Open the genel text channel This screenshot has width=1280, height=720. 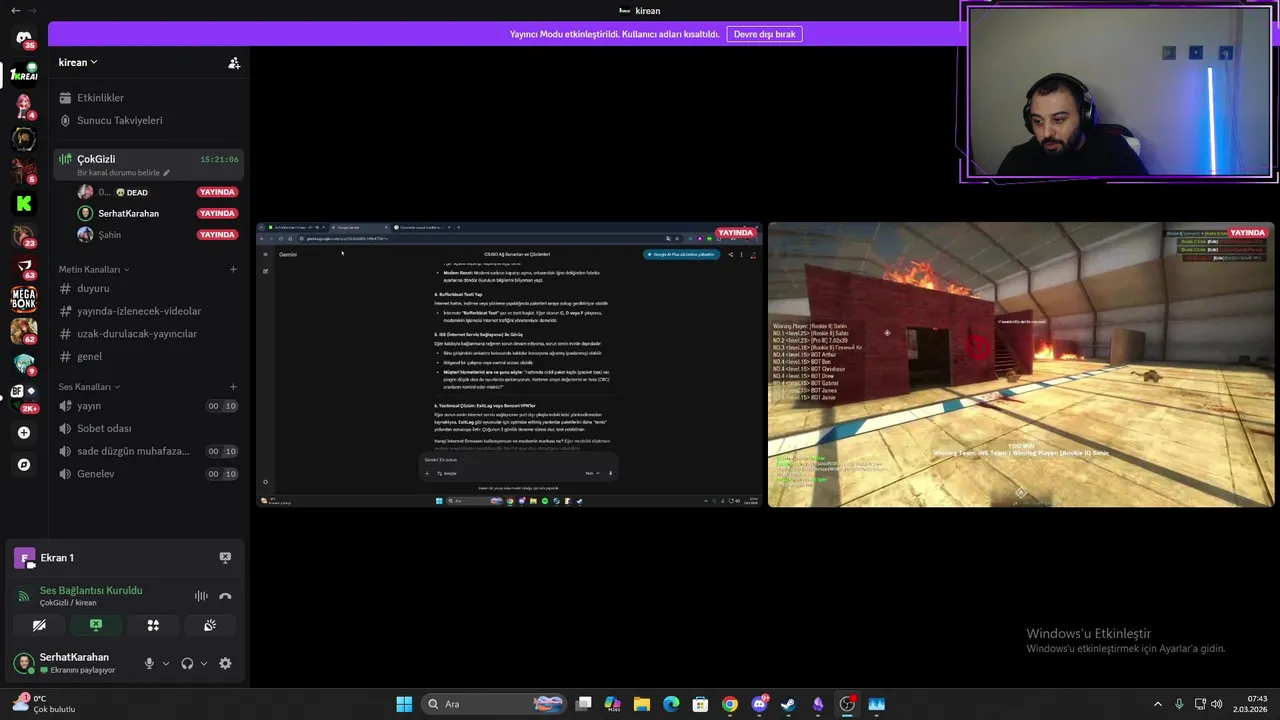pos(148,356)
